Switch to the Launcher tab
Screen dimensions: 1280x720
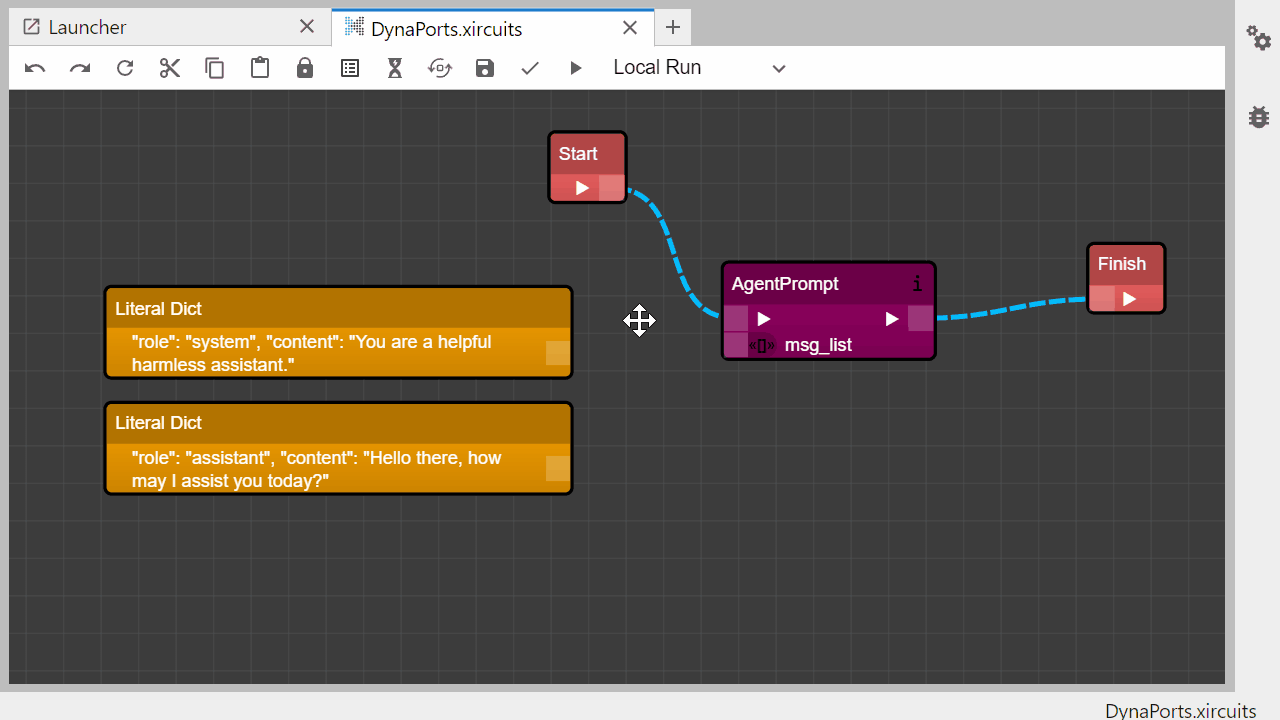tap(88, 28)
